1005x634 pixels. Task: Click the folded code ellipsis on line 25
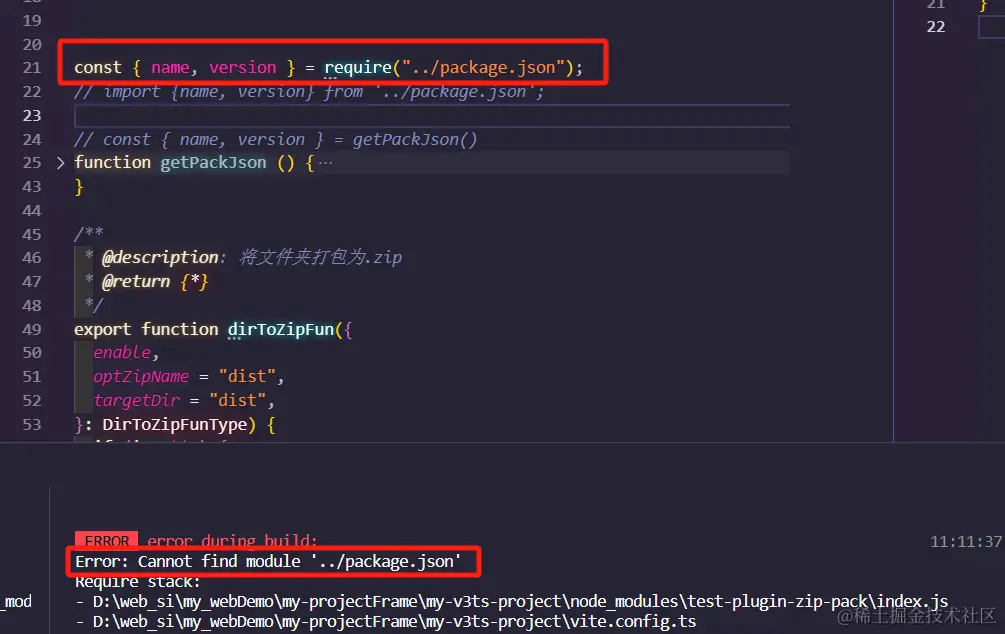click(x=326, y=163)
